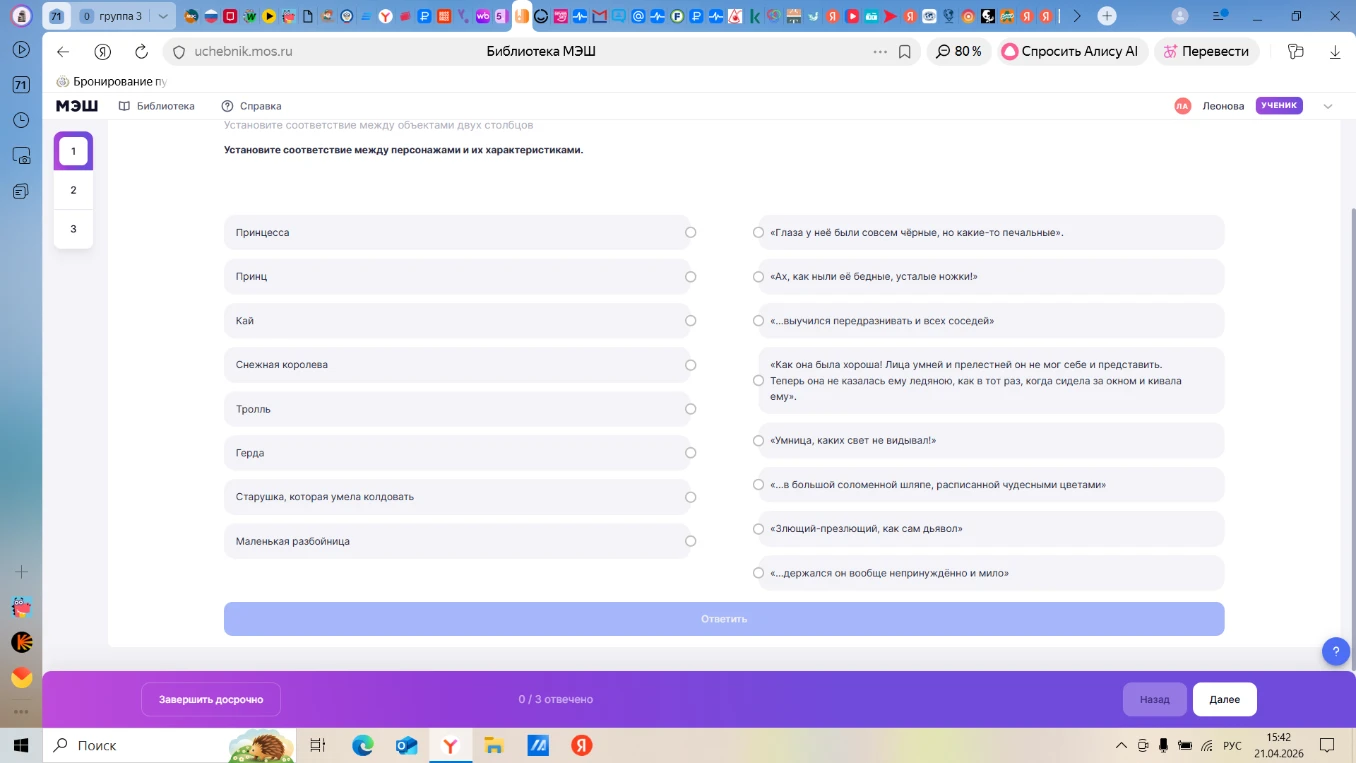This screenshot has width=1356, height=763.
Task: Click the МЭШ logo
Action: [77, 106]
